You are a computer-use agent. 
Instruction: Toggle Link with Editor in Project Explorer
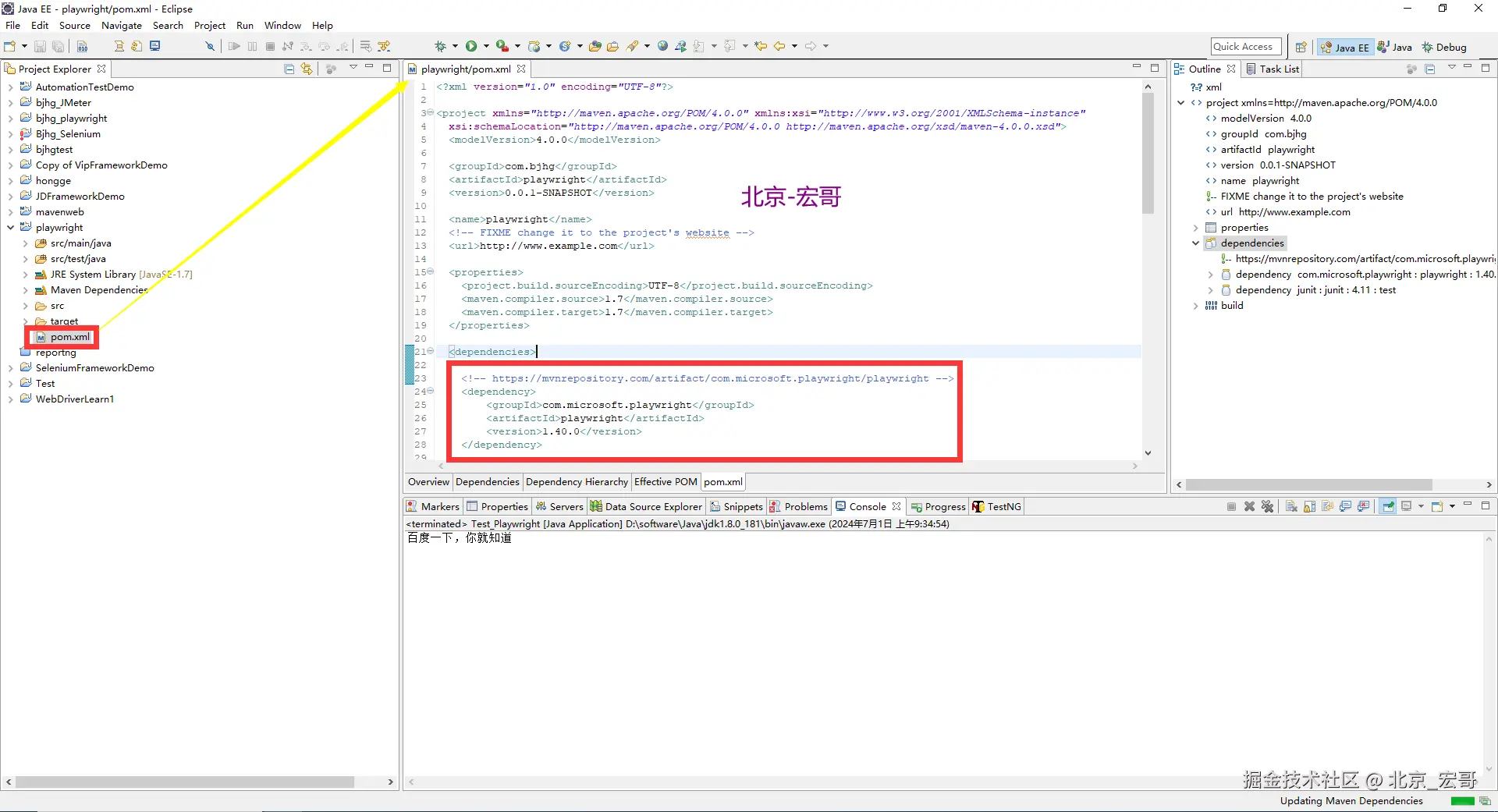[x=307, y=69]
